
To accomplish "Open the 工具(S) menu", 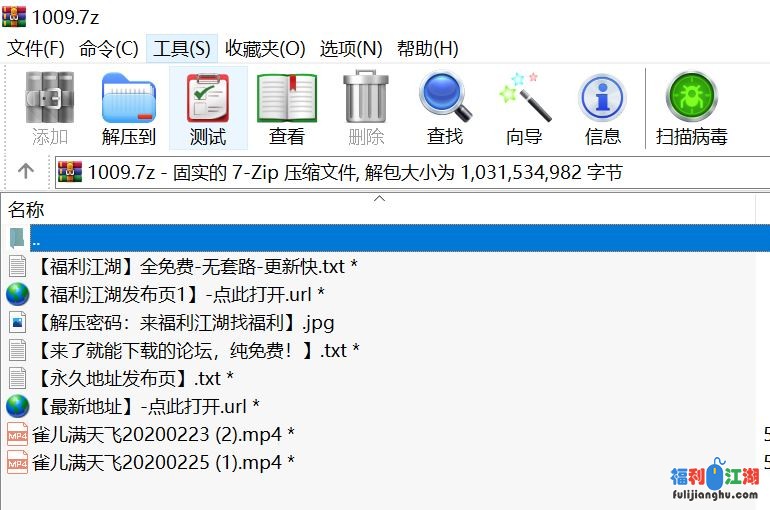I will [181, 48].
